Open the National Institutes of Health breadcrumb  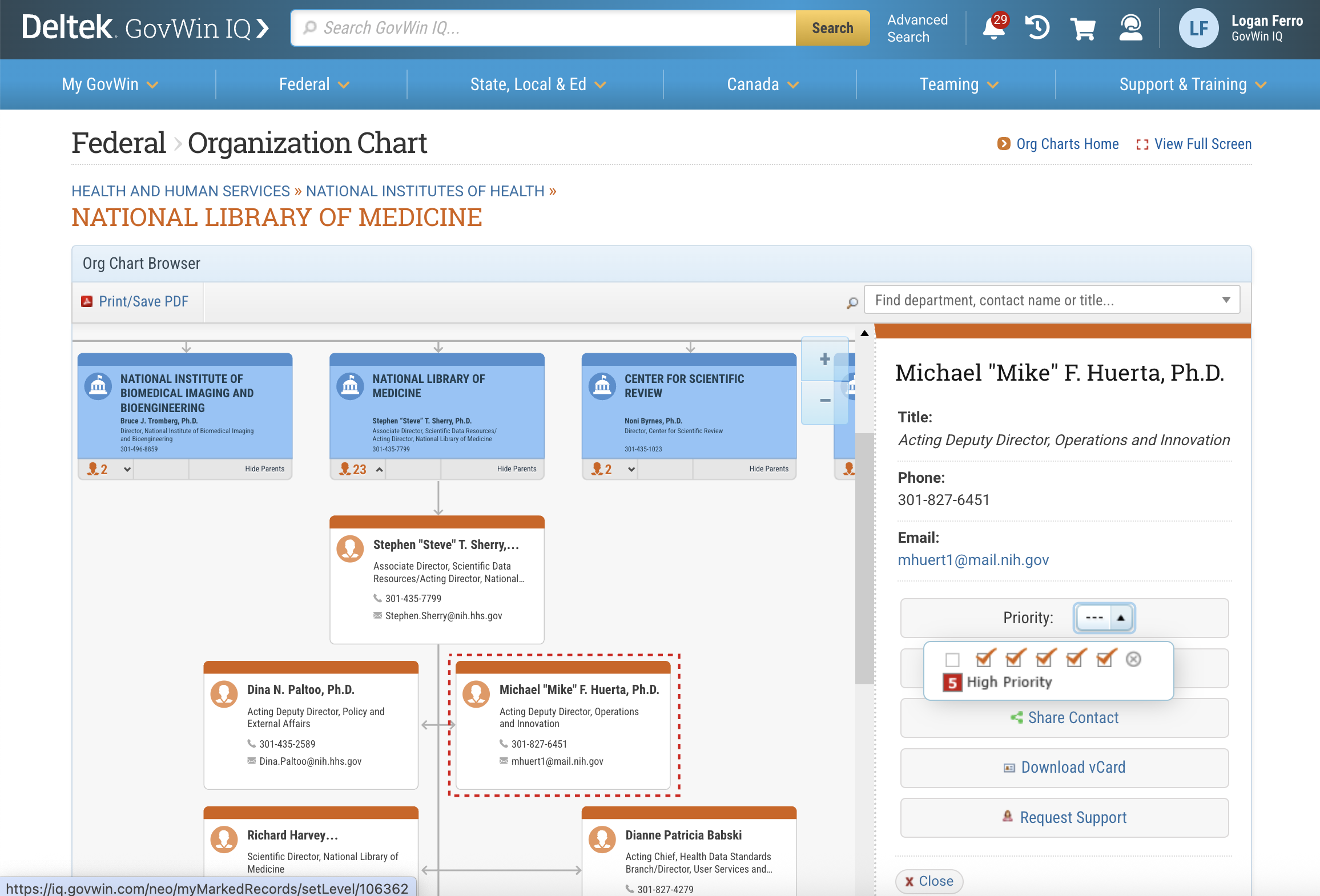click(x=425, y=191)
